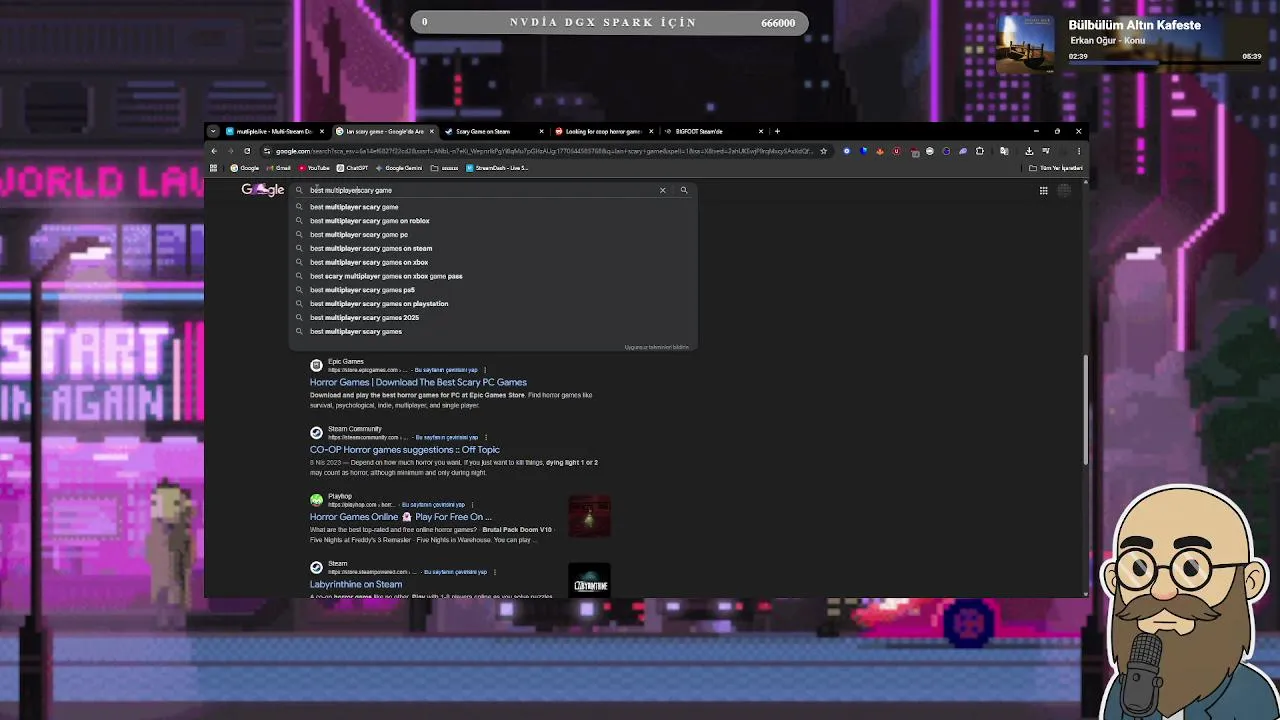Click the NVDIA DGX SPARK donation goal bar

point(609,22)
